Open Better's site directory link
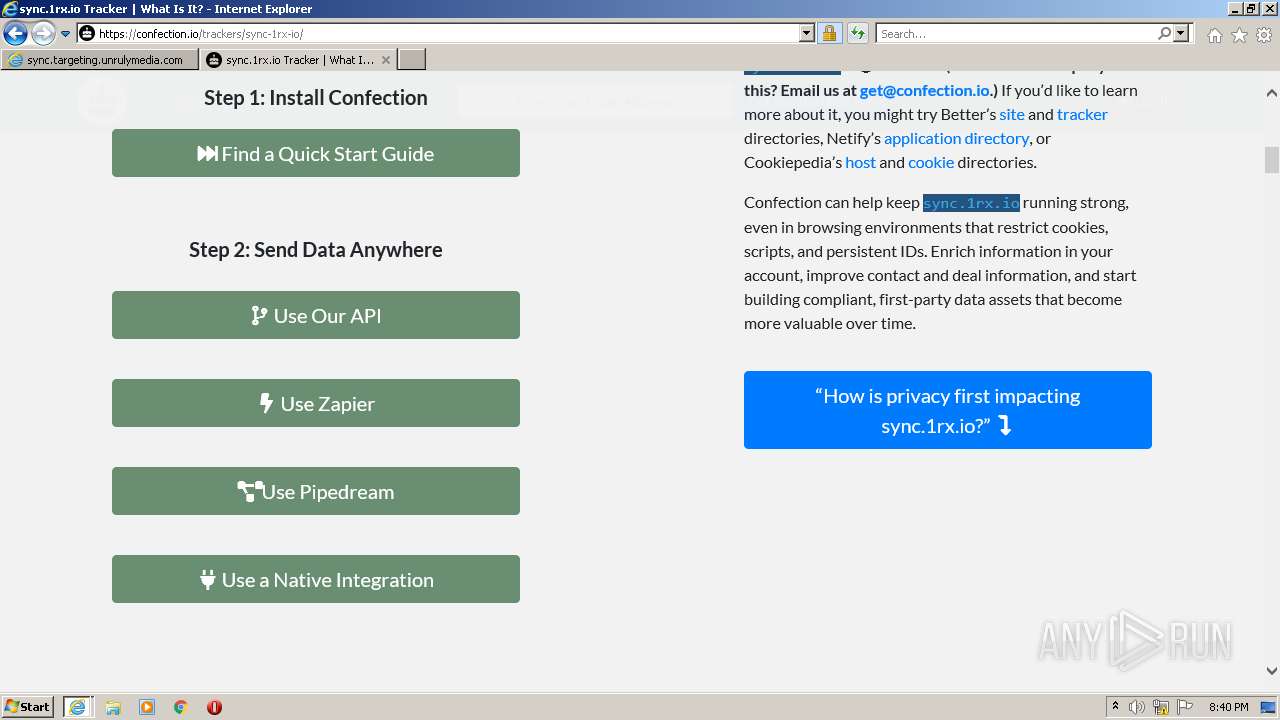 pyautogui.click(x=1012, y=114)
